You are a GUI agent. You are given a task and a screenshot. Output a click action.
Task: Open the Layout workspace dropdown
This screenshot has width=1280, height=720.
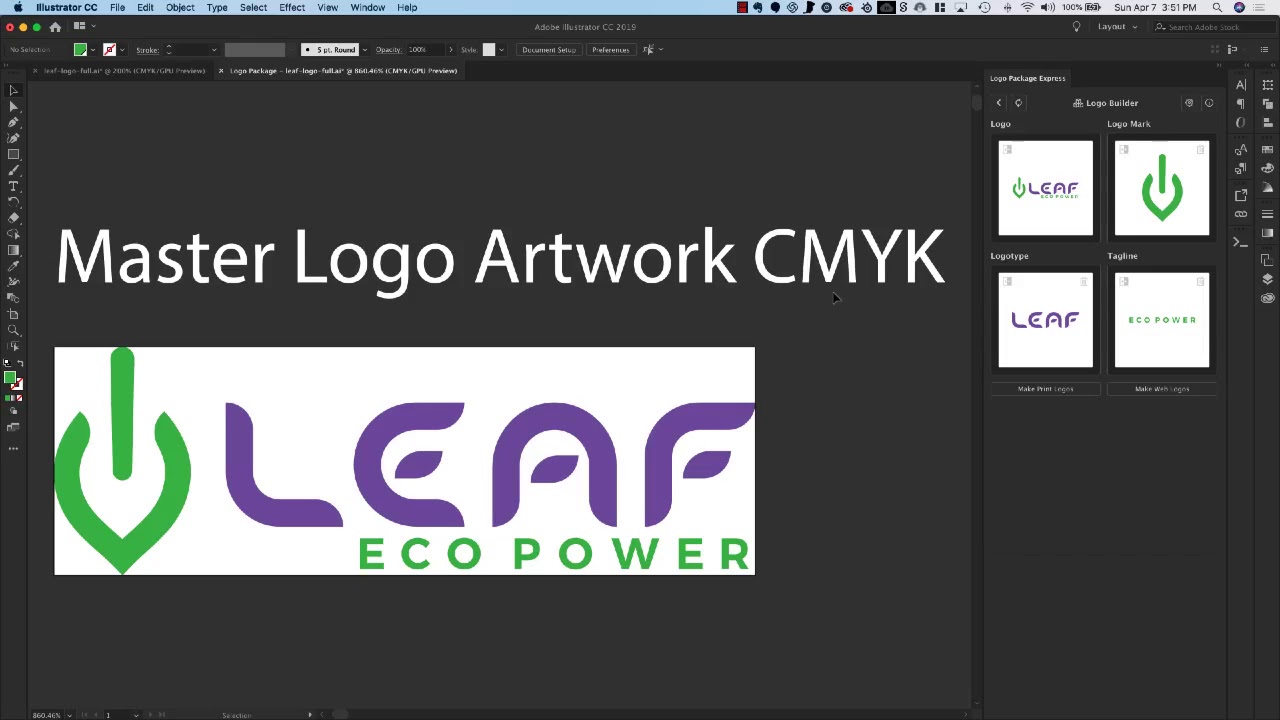coord(1119,27)
